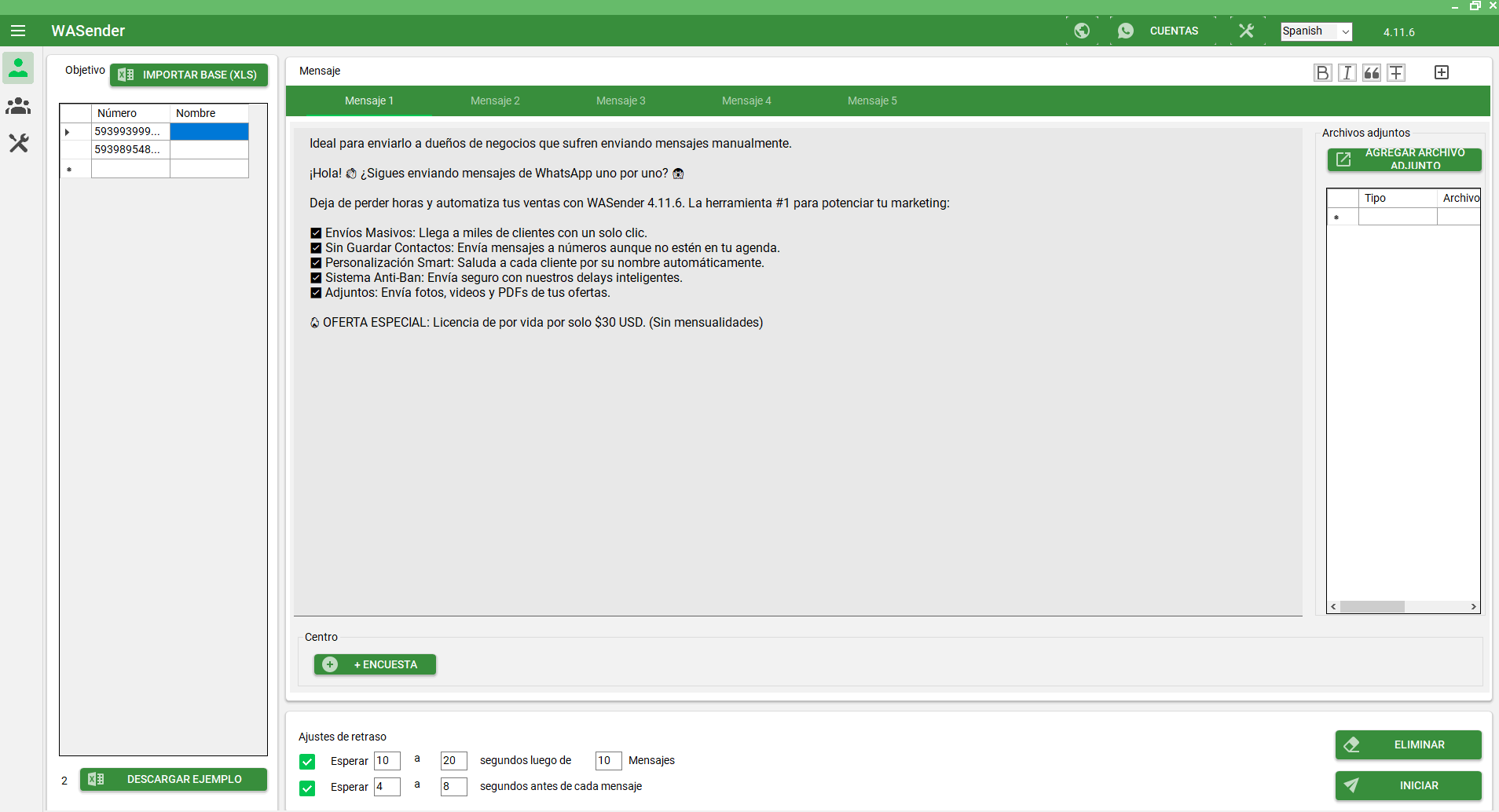
Task: Toggle bold formatting for the message
Action: click(x=1323, y=72)
